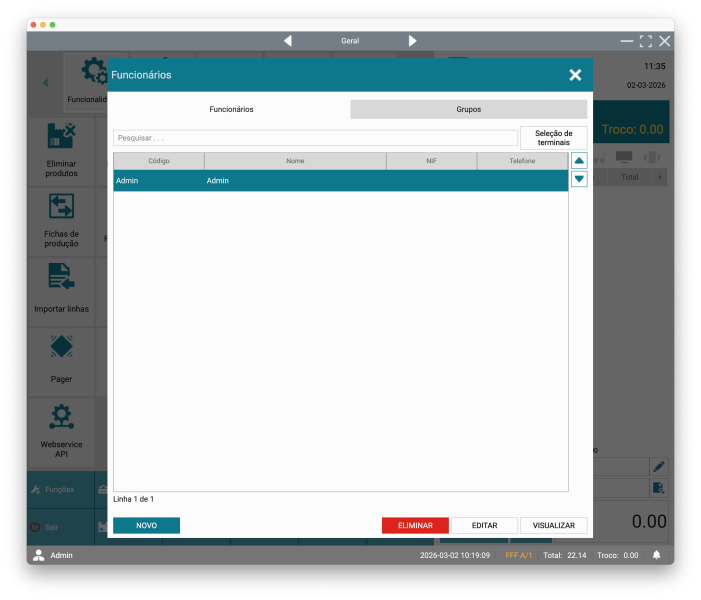Image resolution: width=701 pixels, height=600 pixels.
Task: Select the Importar linhas icon
Action: click(x=61, y=277)
